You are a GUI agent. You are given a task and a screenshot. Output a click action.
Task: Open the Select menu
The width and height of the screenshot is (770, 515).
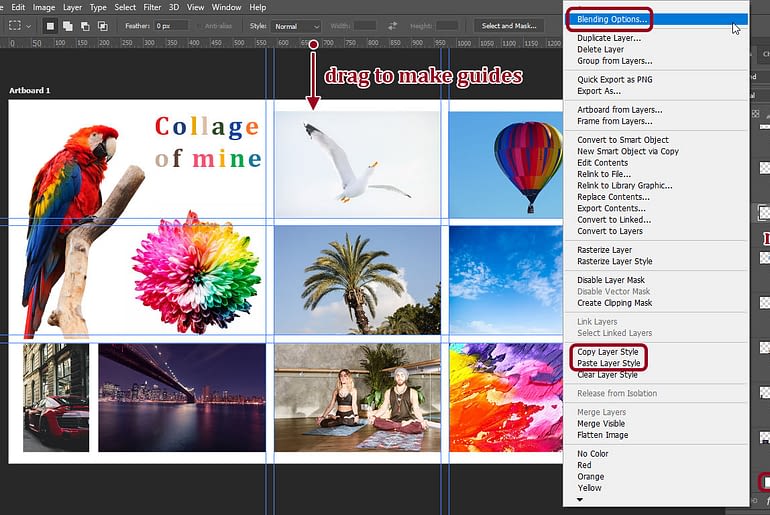pos(125,7)
